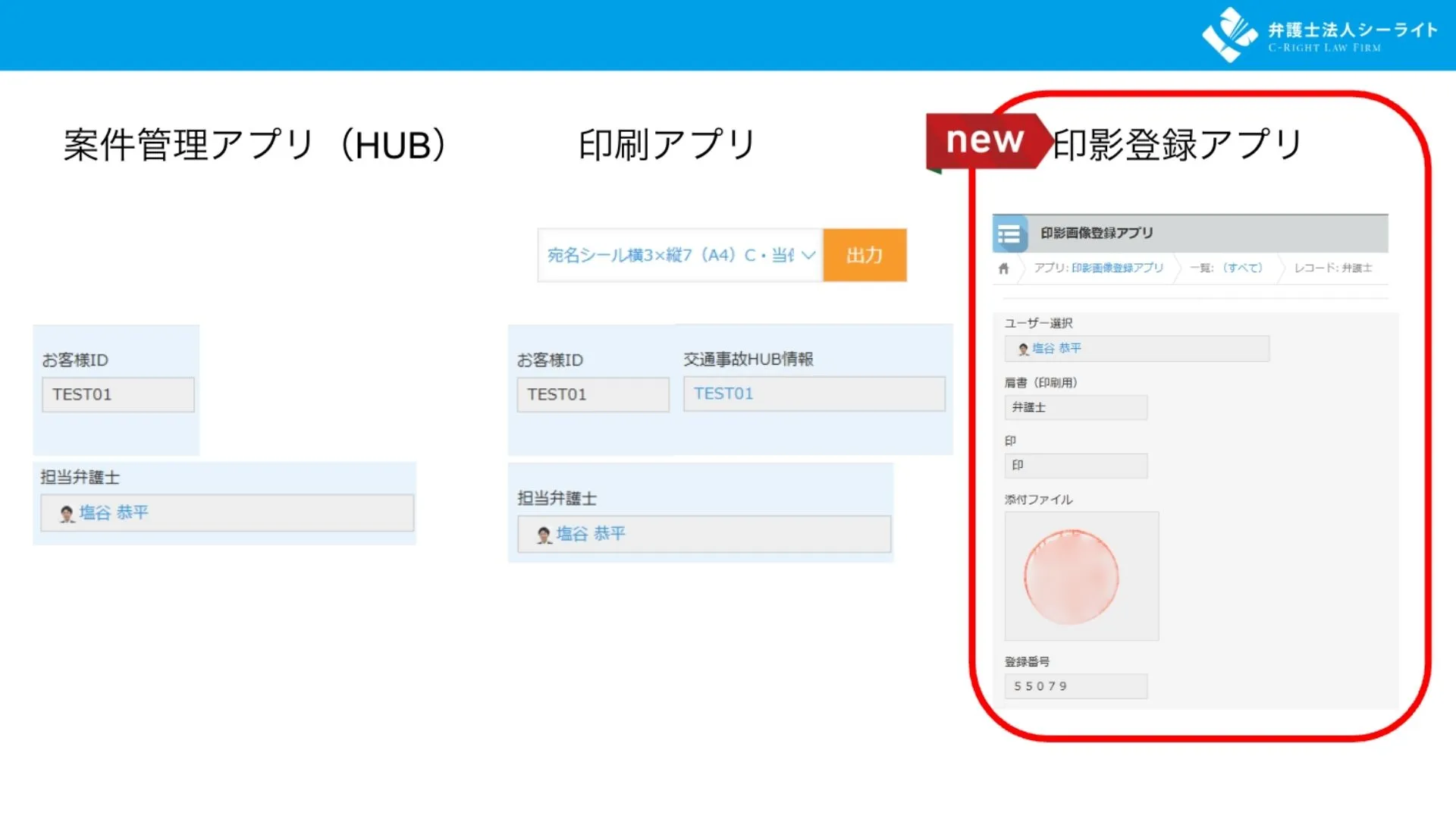1456x819 pixels.
Task: Select the 宛名シール横3×縦7 combo box
Action: click(670, 256)
